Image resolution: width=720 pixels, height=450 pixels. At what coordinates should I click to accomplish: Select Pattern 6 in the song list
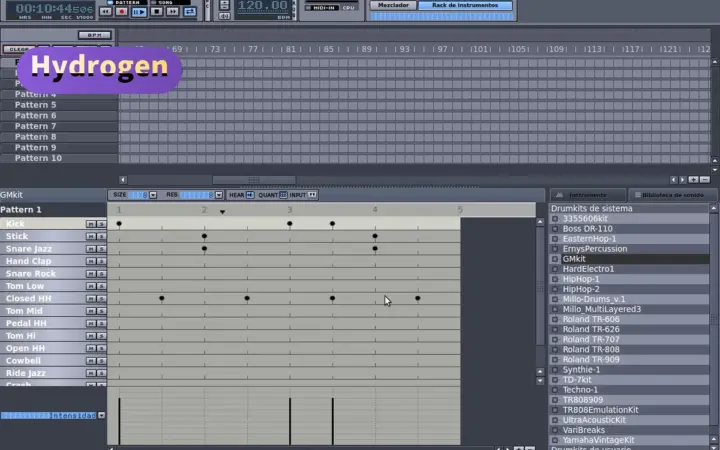coord(59,115)
